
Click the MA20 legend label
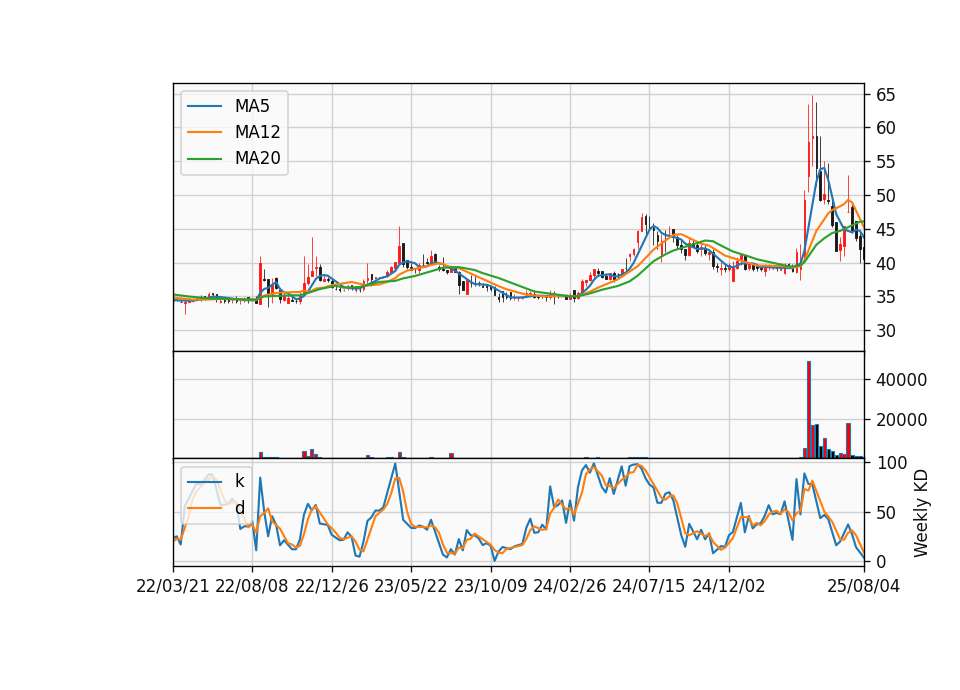click(x=257, y=158)
